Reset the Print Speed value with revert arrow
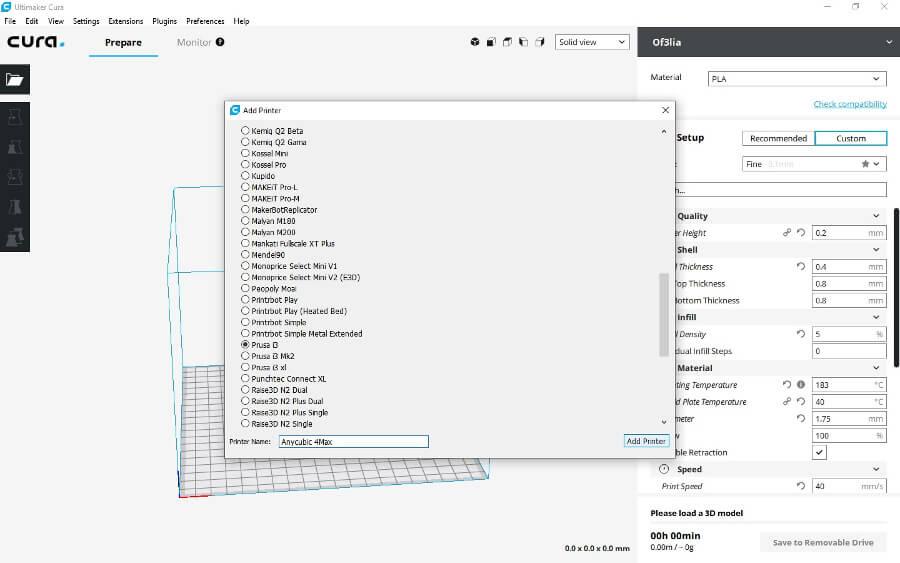 tap(800, 486)
